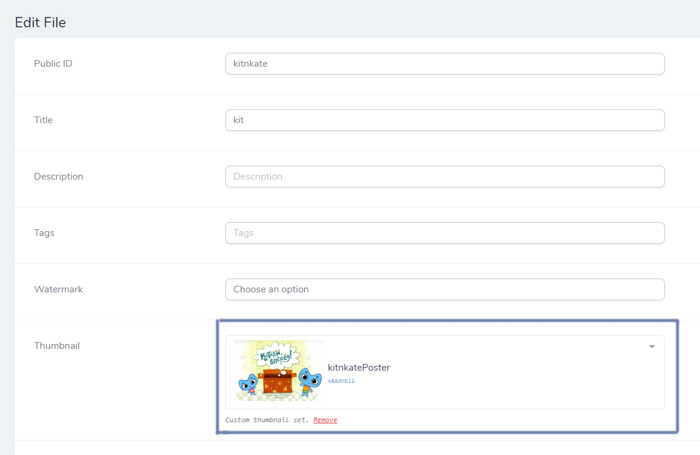
Task: Click the kitnkatePoster thumbnail image
Action: pyautogui.click(x=279, y=371)
